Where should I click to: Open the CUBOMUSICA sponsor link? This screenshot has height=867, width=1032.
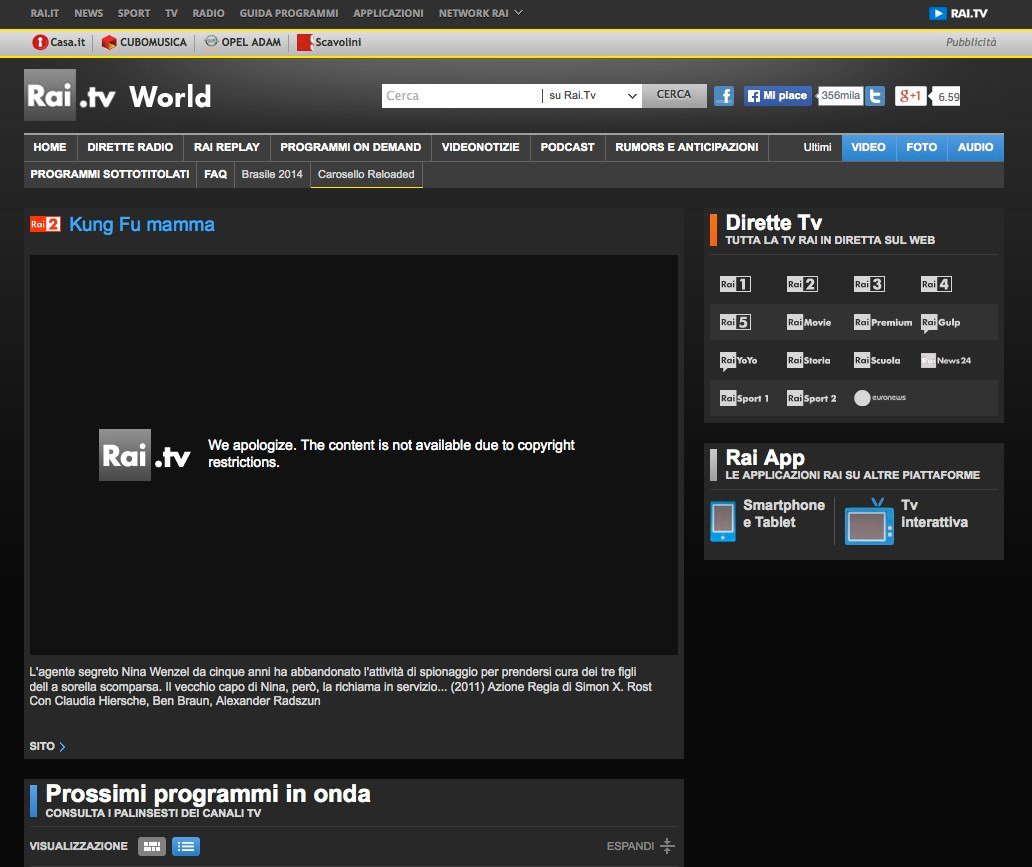[144, 42]
